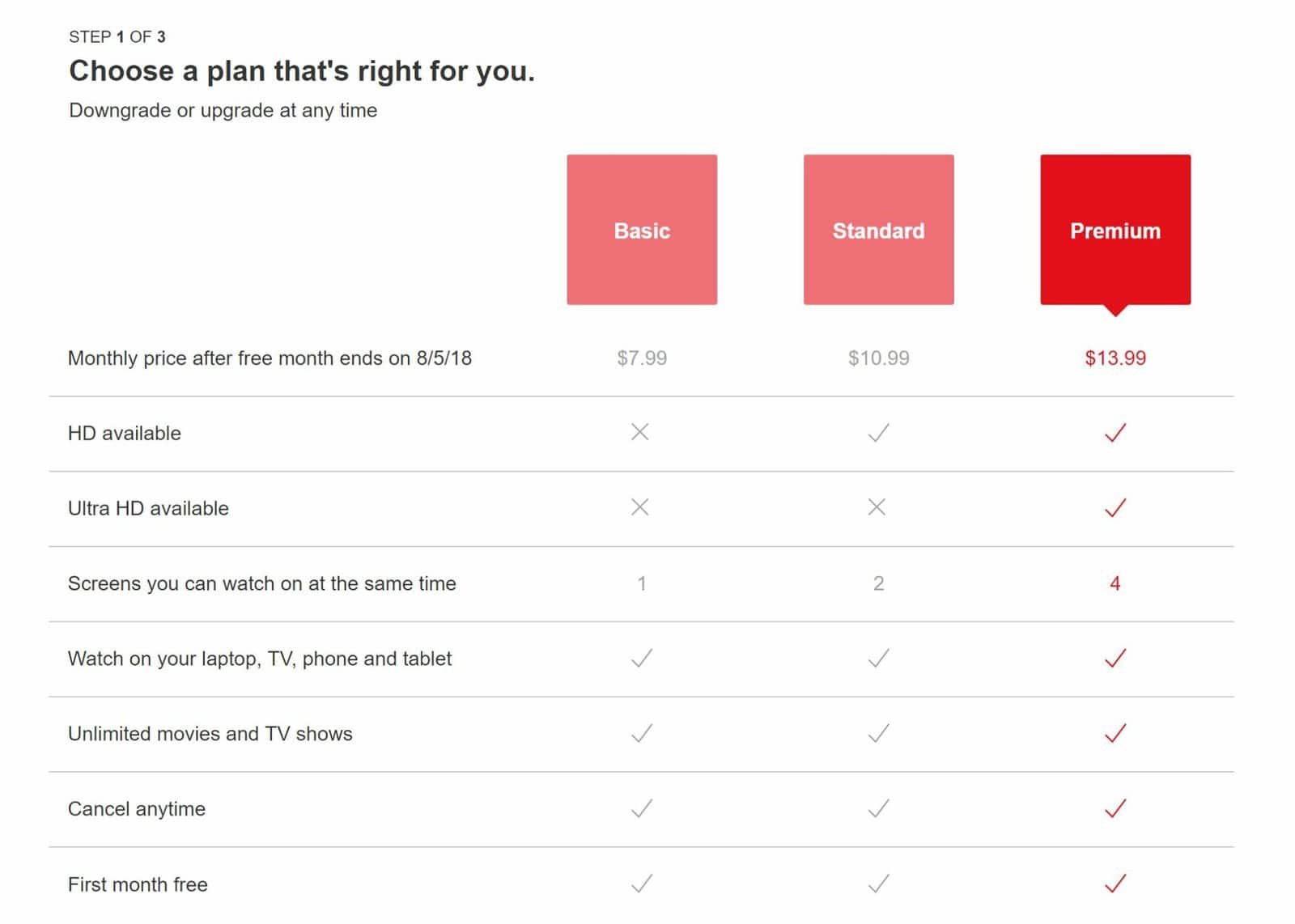Click the 'STEP 1 OF 3' label
Screen dimensions: 1295x924
[x=120, y=36]
